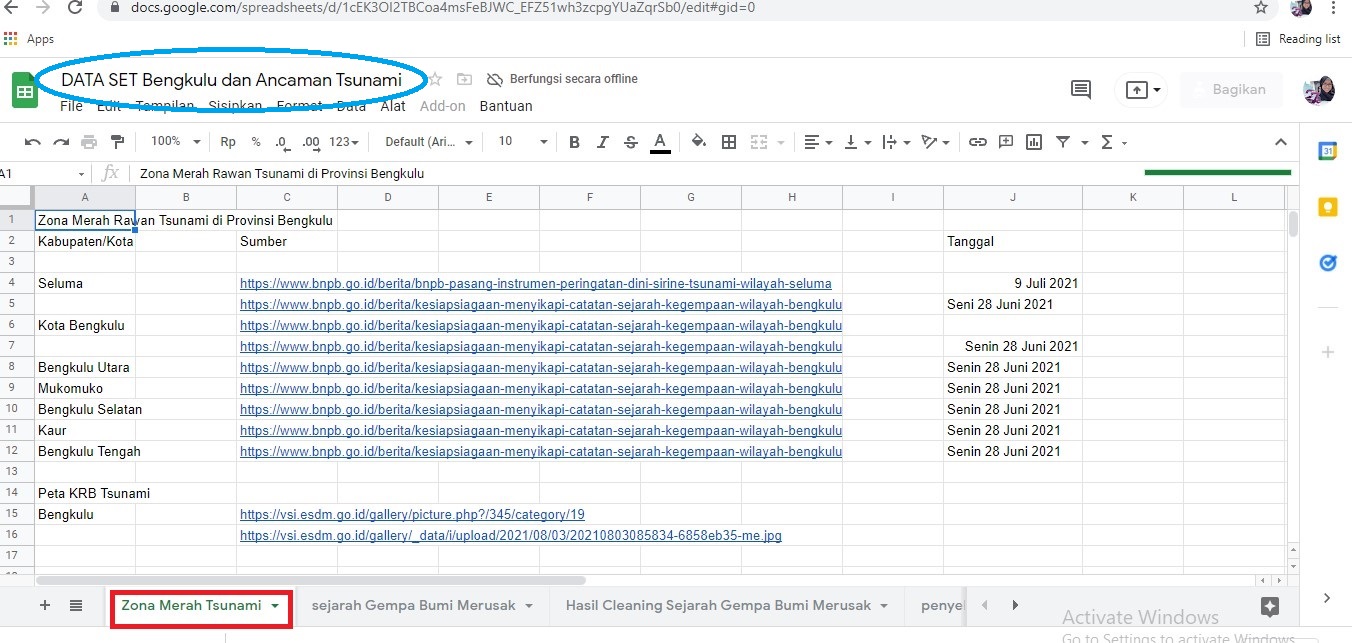The height and width of the screenshot is (643, 1352).
Task: Insert a link using the toolbar icon
Action: click(978, 142)
